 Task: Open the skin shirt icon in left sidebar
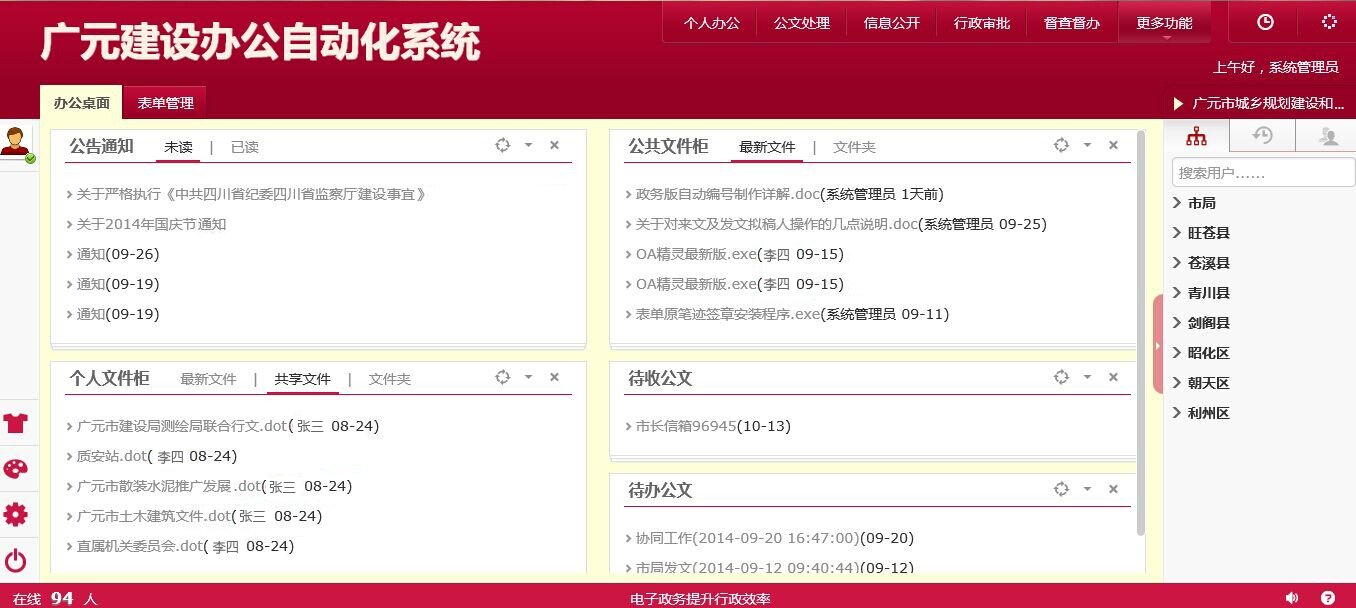pos(16,422)
